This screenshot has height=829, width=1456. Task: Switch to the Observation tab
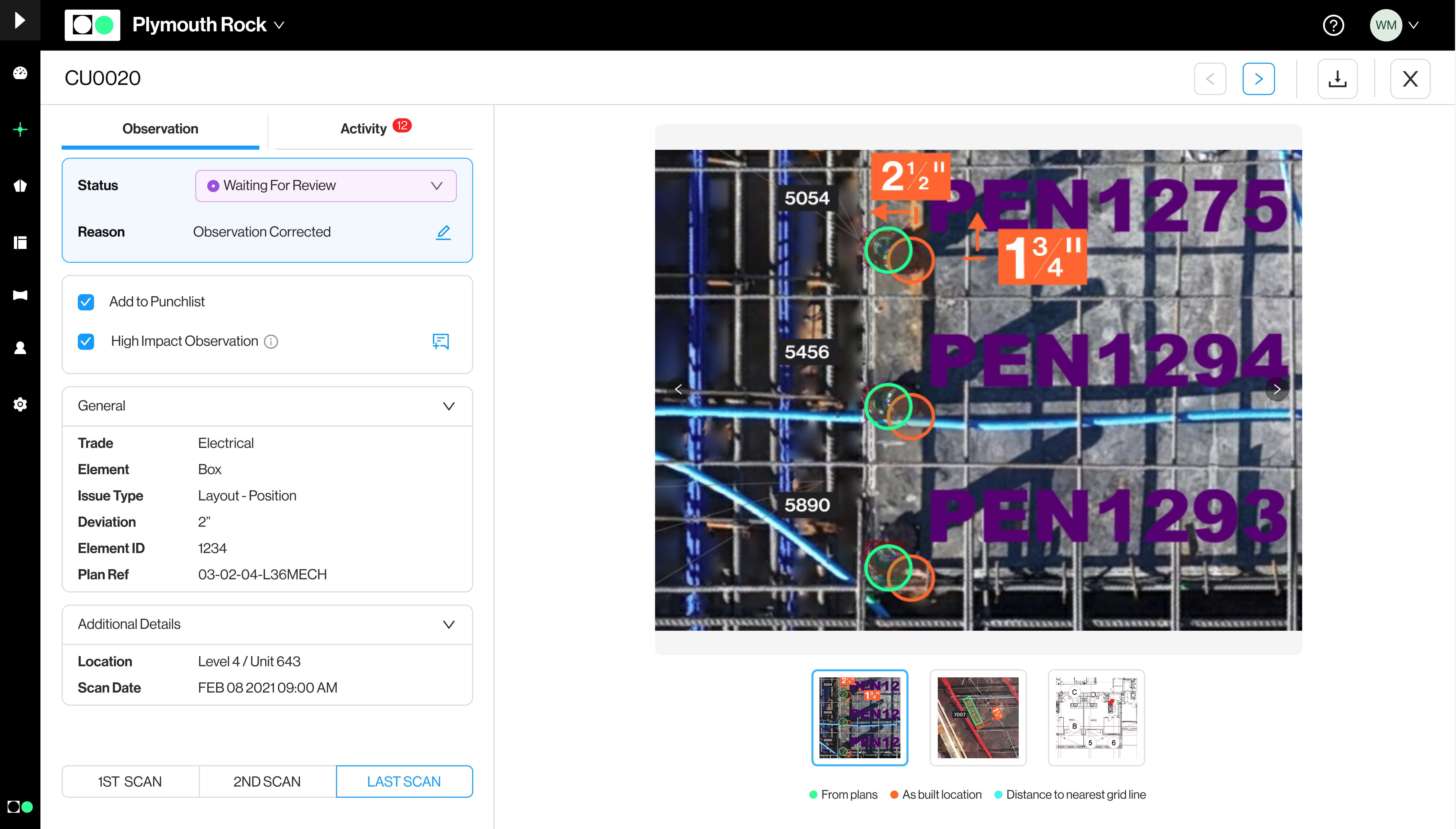click(x=160, y=129)
